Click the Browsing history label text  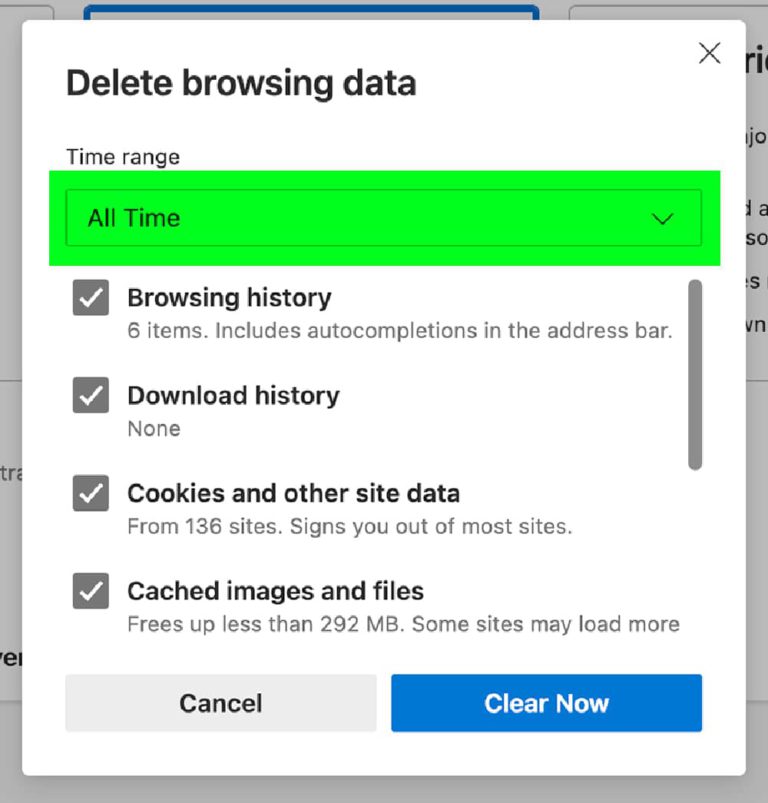(x=229, y=298)
